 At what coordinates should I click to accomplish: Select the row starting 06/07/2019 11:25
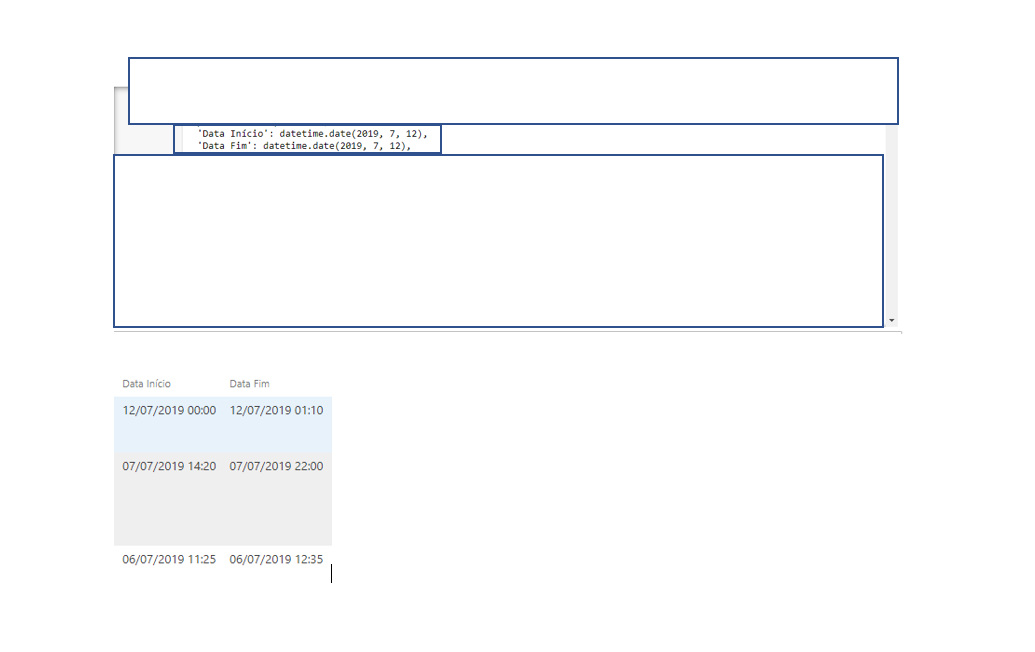click(x=168, y=559)
